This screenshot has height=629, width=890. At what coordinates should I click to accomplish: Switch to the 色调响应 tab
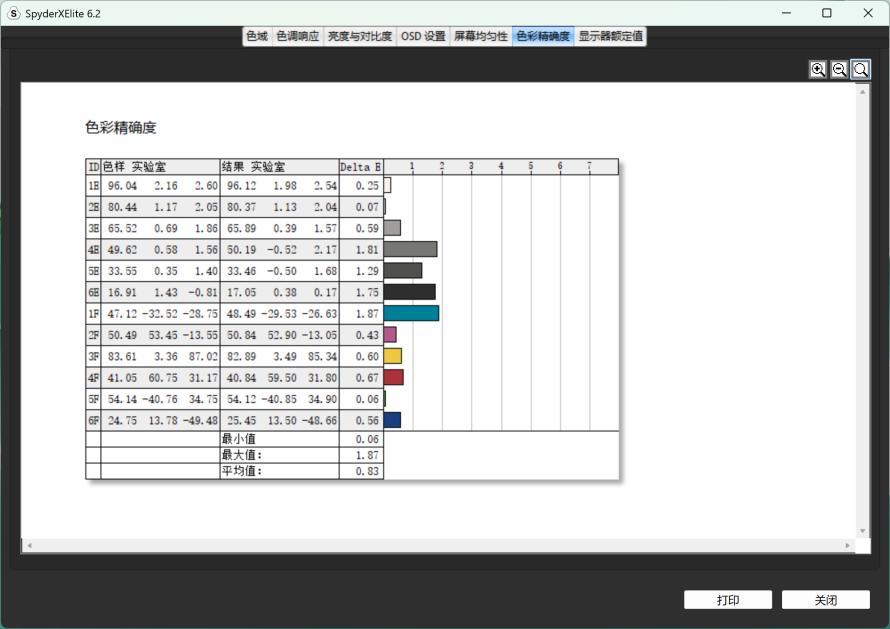[x=297, y=36]
